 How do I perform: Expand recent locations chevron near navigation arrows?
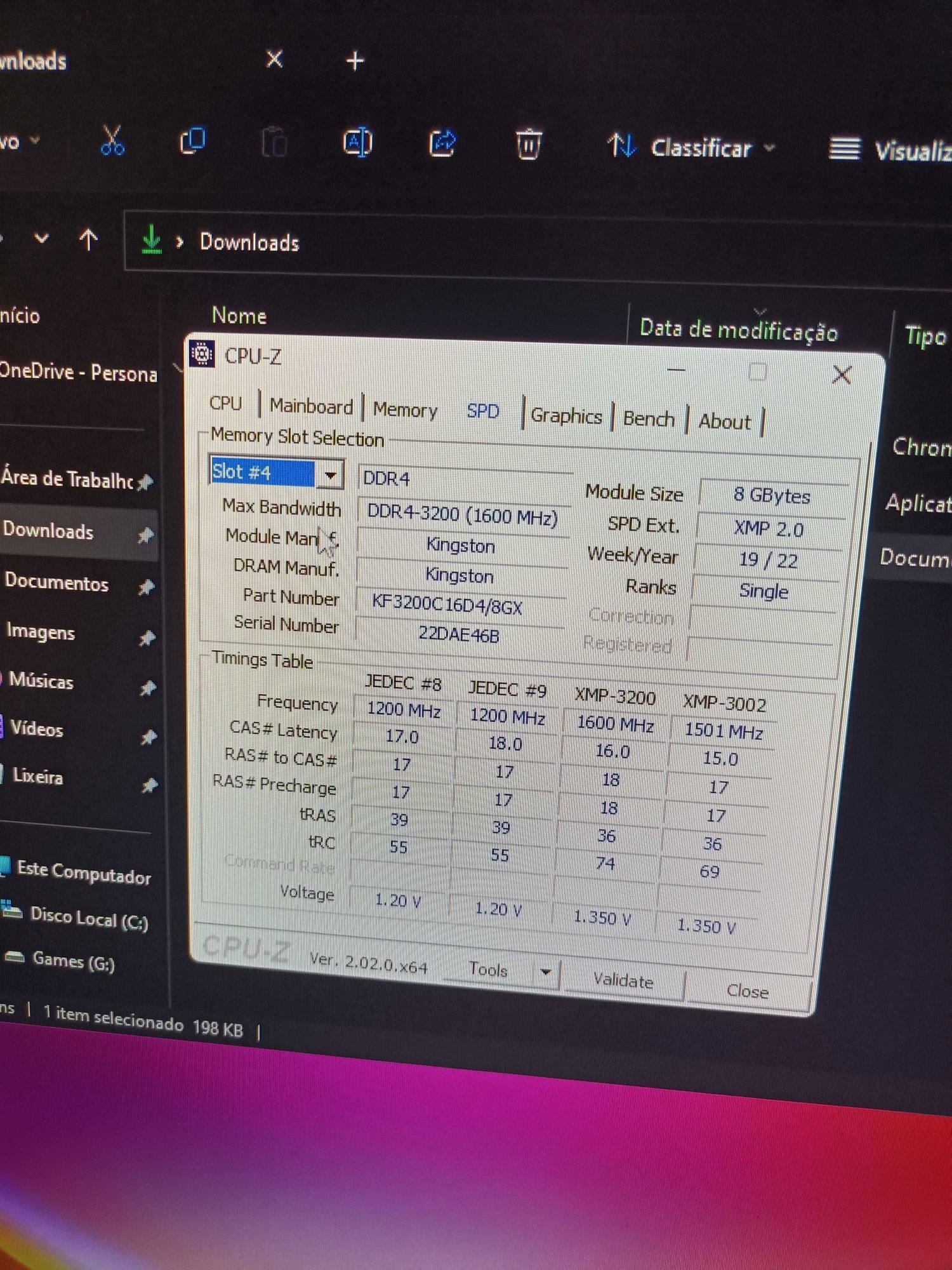tap(41, 239)
